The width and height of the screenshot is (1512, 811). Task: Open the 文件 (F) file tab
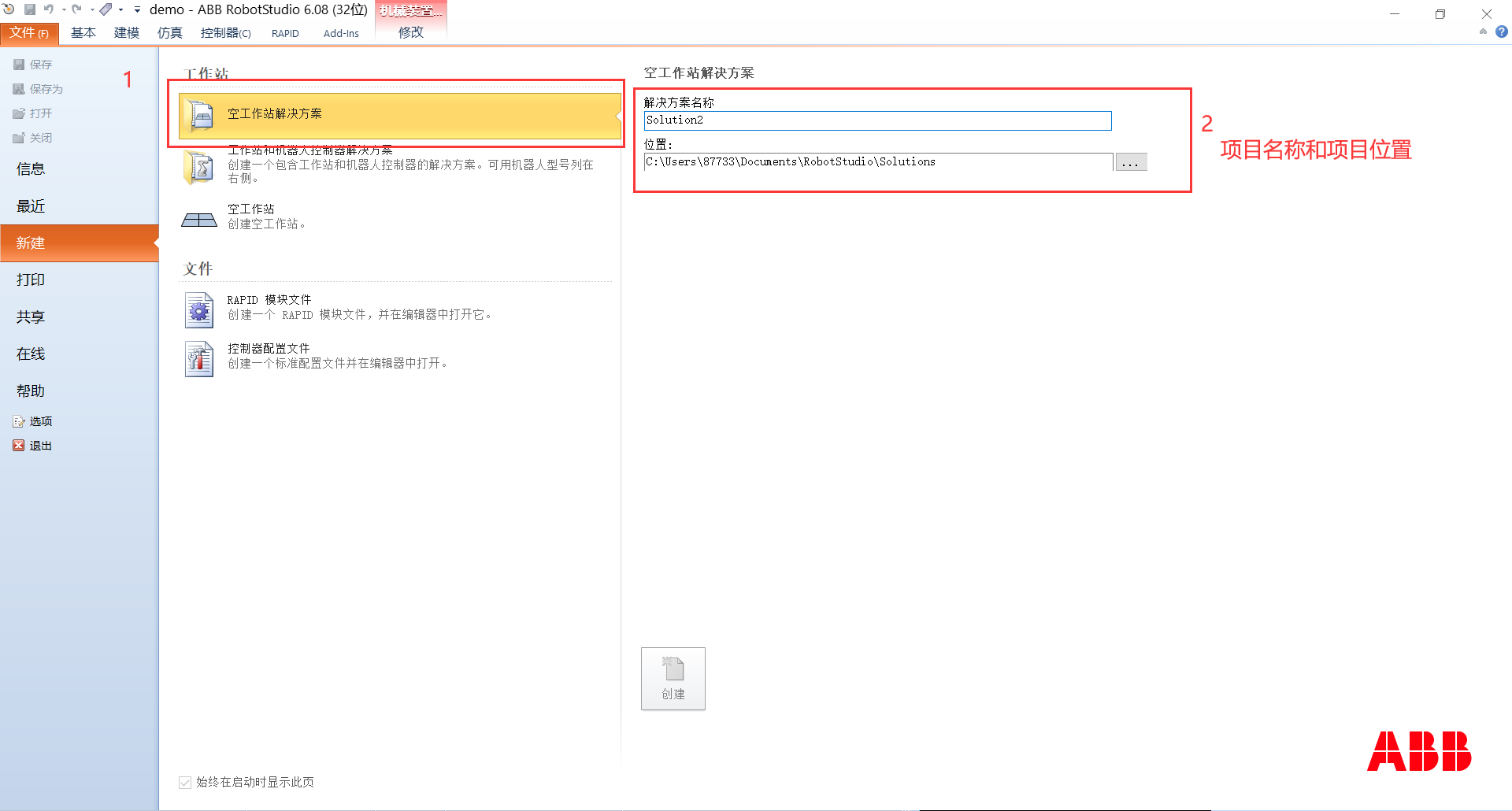pos(29,33)
